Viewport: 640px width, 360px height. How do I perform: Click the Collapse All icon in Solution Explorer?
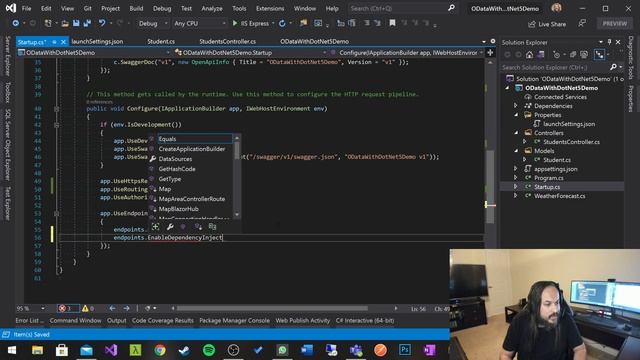[573, 55]
